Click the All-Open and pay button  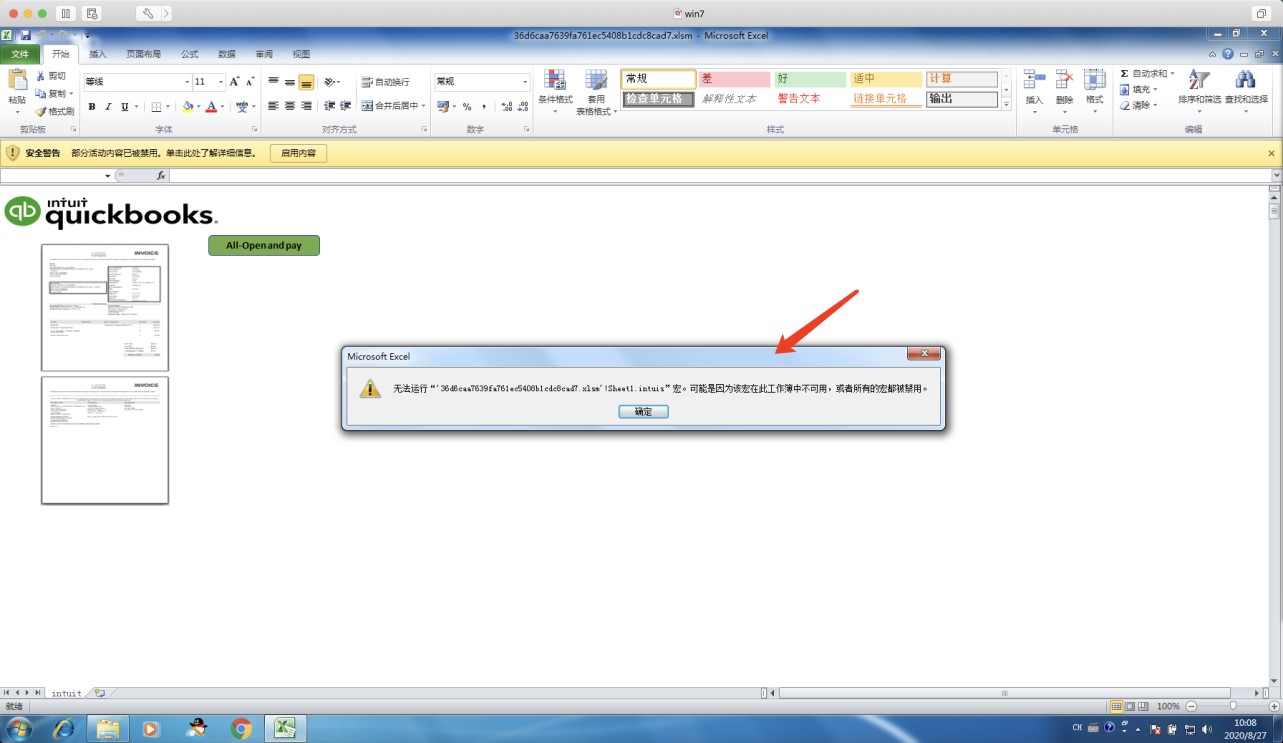(264, 245)
